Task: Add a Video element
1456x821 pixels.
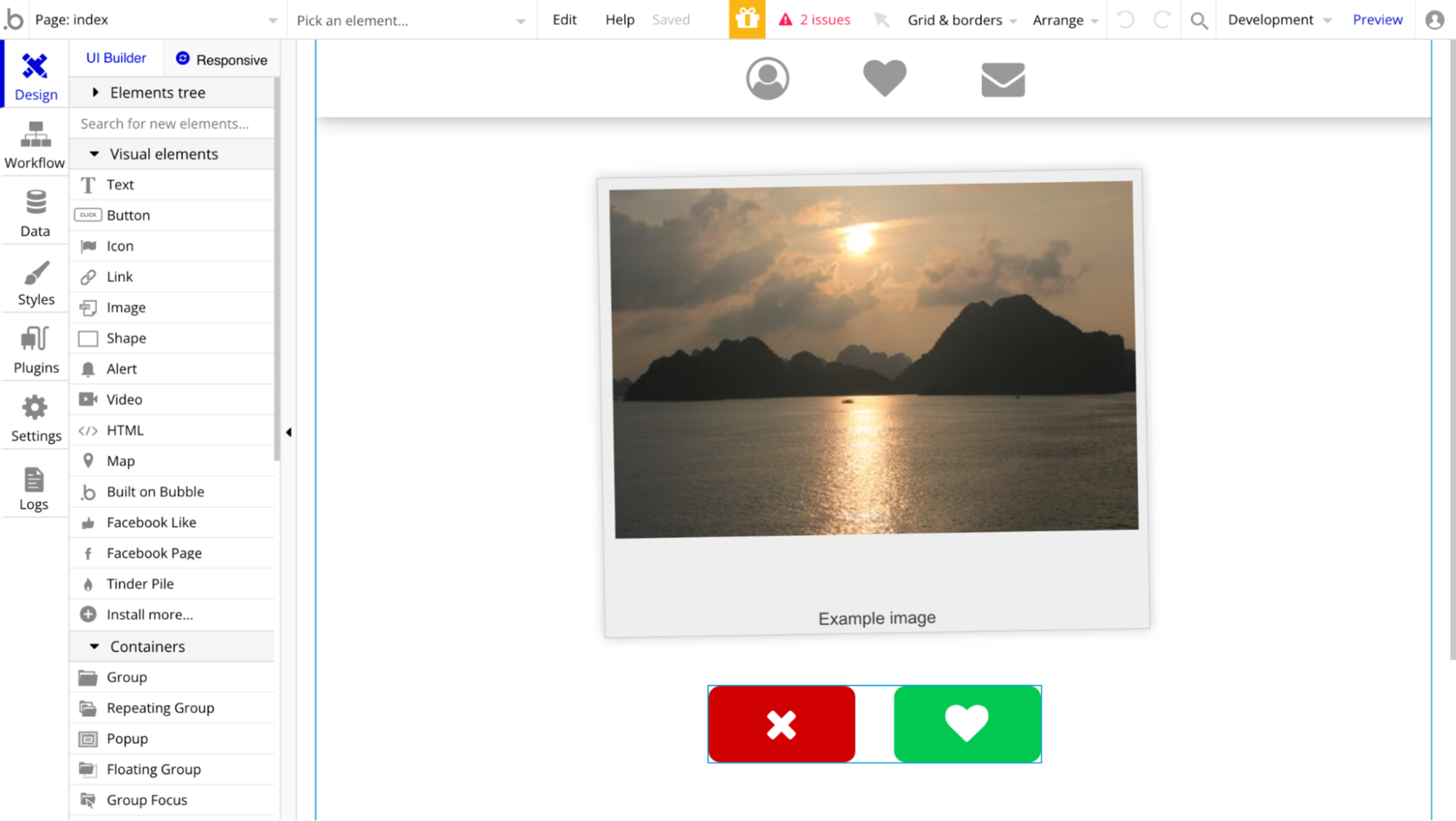Action: 172,400
